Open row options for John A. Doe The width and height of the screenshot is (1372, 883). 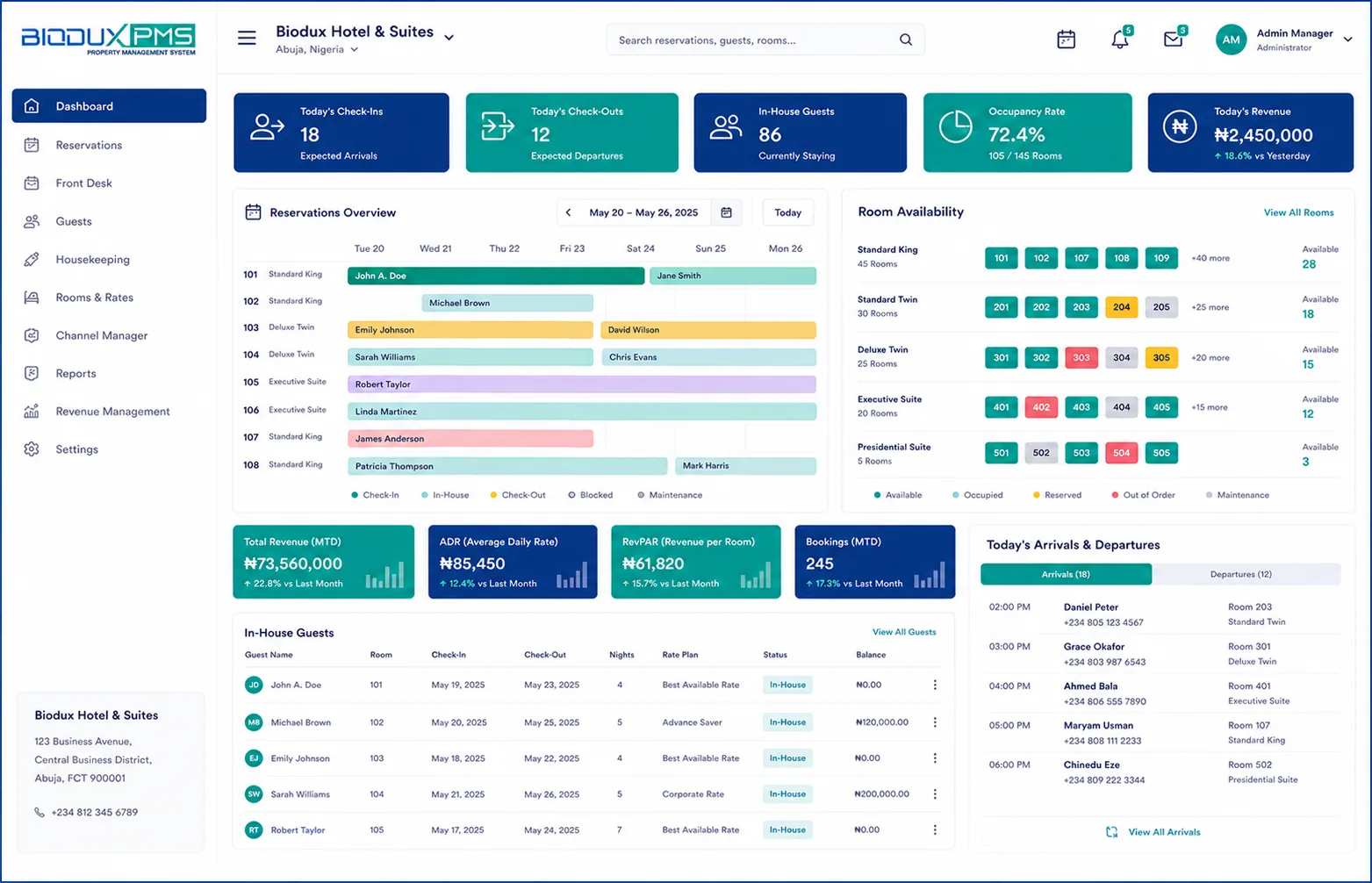934,685
